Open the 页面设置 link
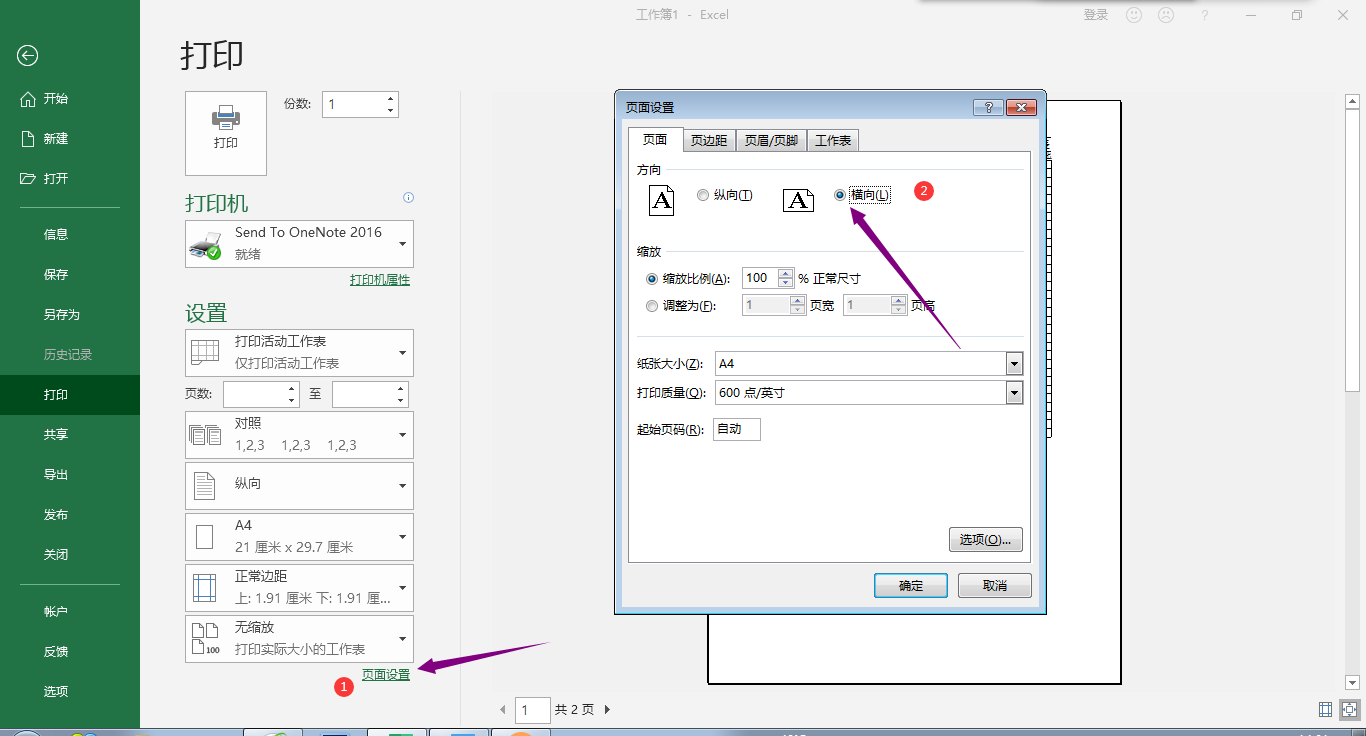The image size is (1366, 736). coord(385,674)
